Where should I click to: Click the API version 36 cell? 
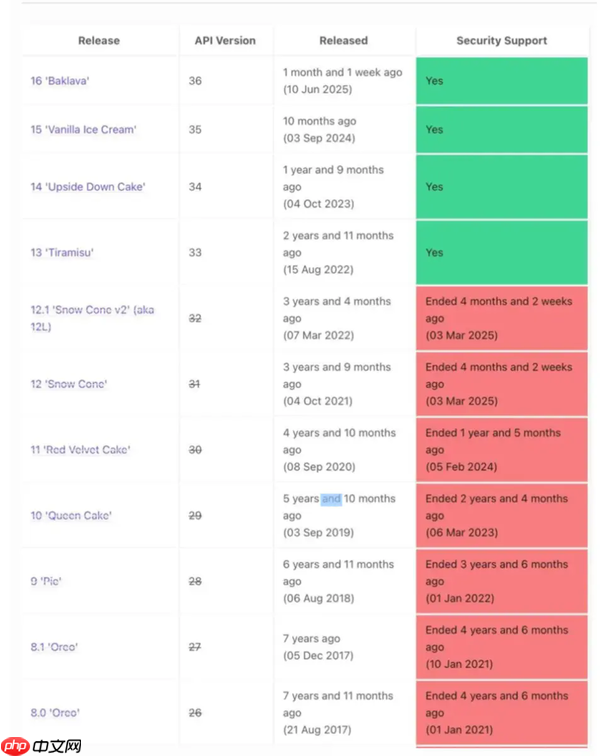pos(195,81)
